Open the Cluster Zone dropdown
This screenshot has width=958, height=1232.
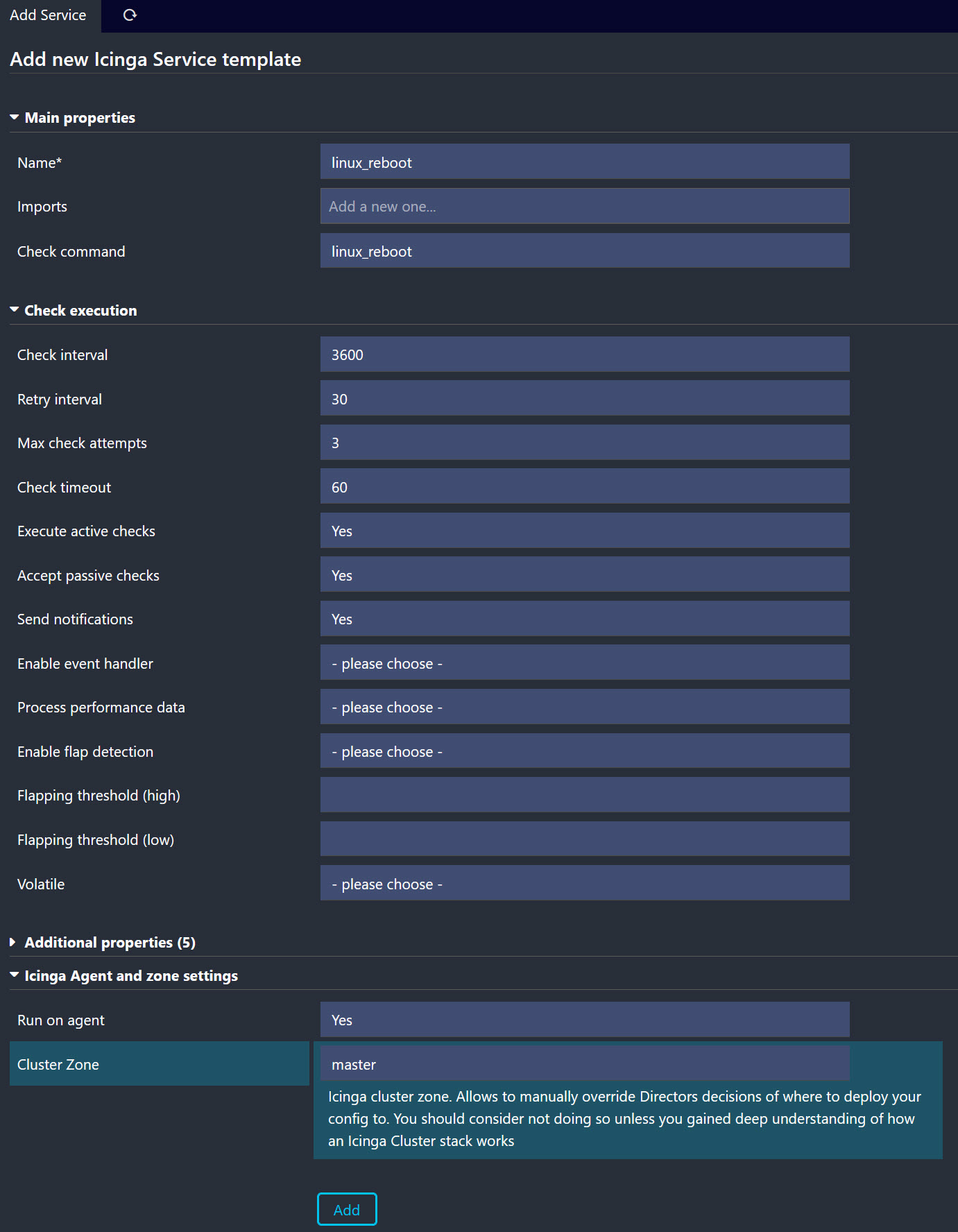[x=584, y=1064]
